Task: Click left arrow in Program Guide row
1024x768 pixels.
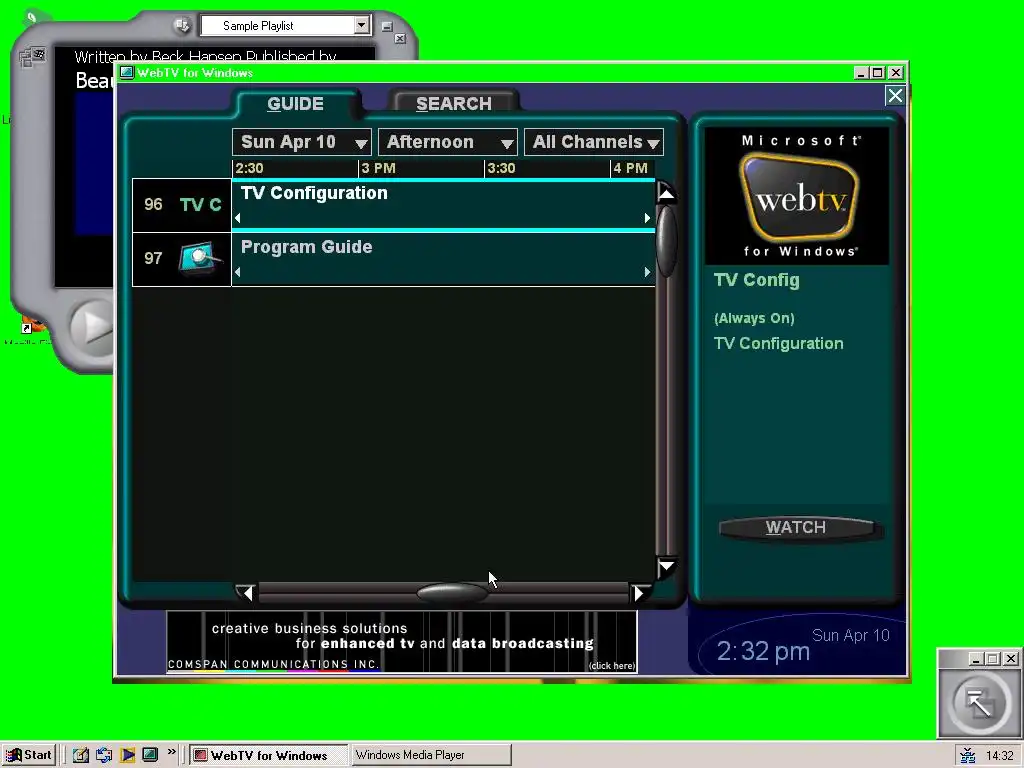Action: (x=238, y=272)
